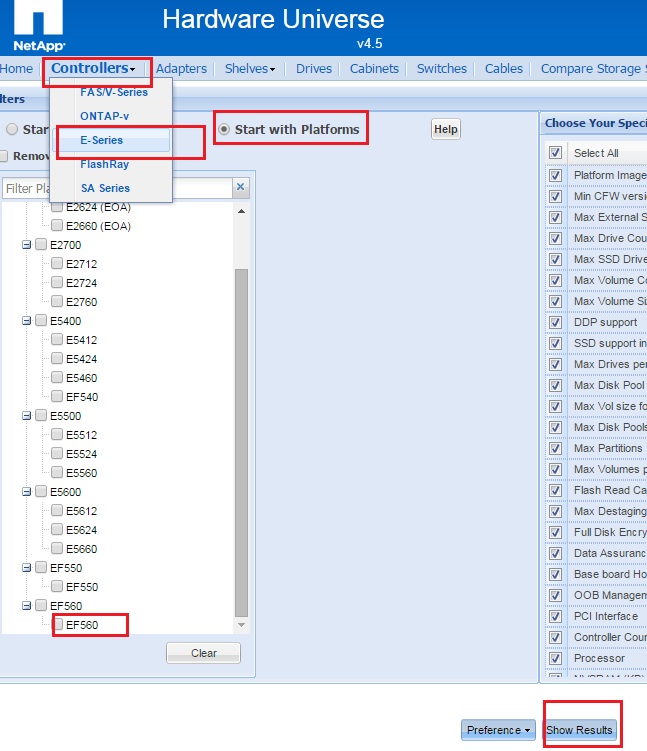Click the Clear button

204,653
